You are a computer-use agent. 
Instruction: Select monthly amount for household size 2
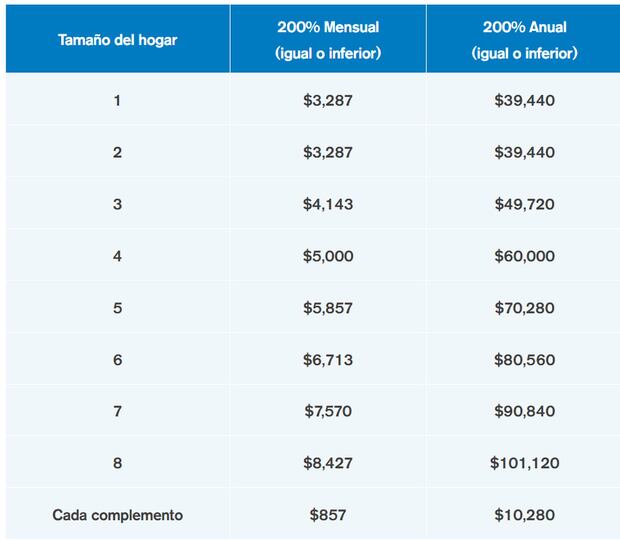[327, 152]
